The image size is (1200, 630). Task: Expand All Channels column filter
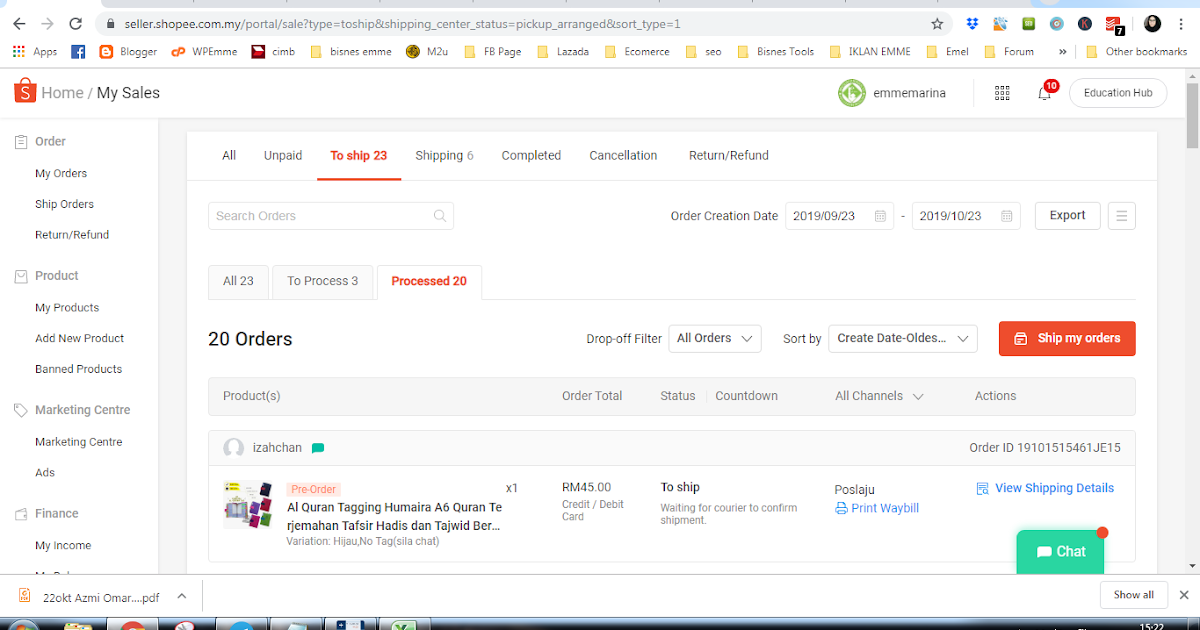pos(879,396)
